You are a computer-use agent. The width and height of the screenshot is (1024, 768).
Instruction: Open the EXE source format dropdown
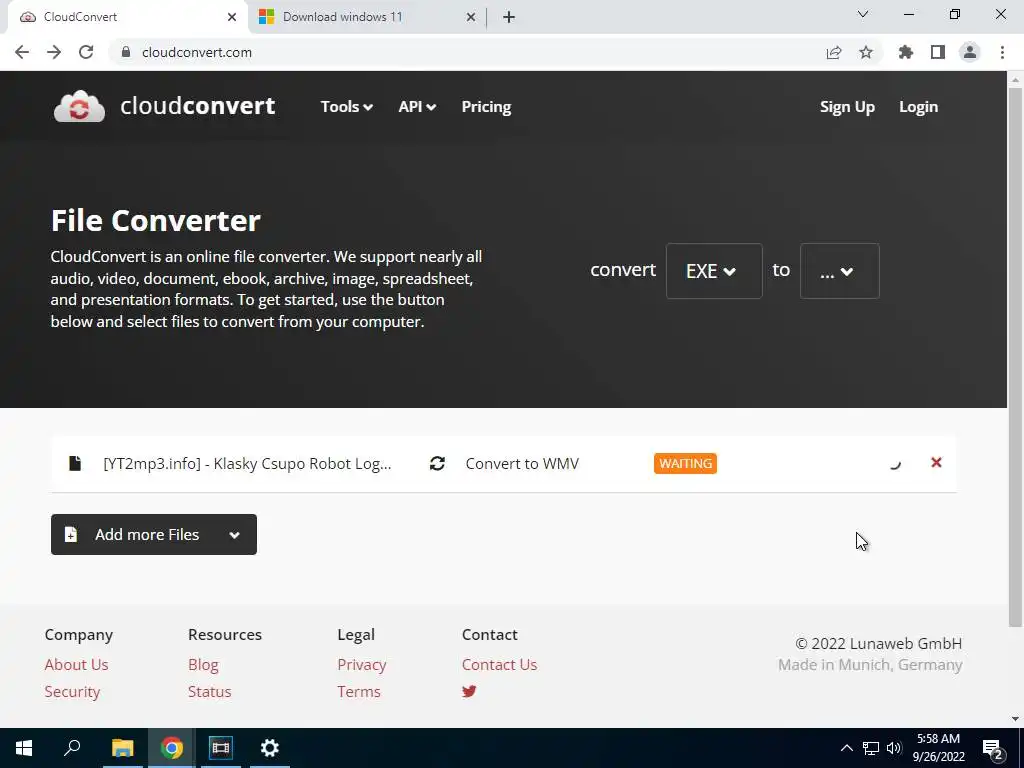[x=714, y=270]
